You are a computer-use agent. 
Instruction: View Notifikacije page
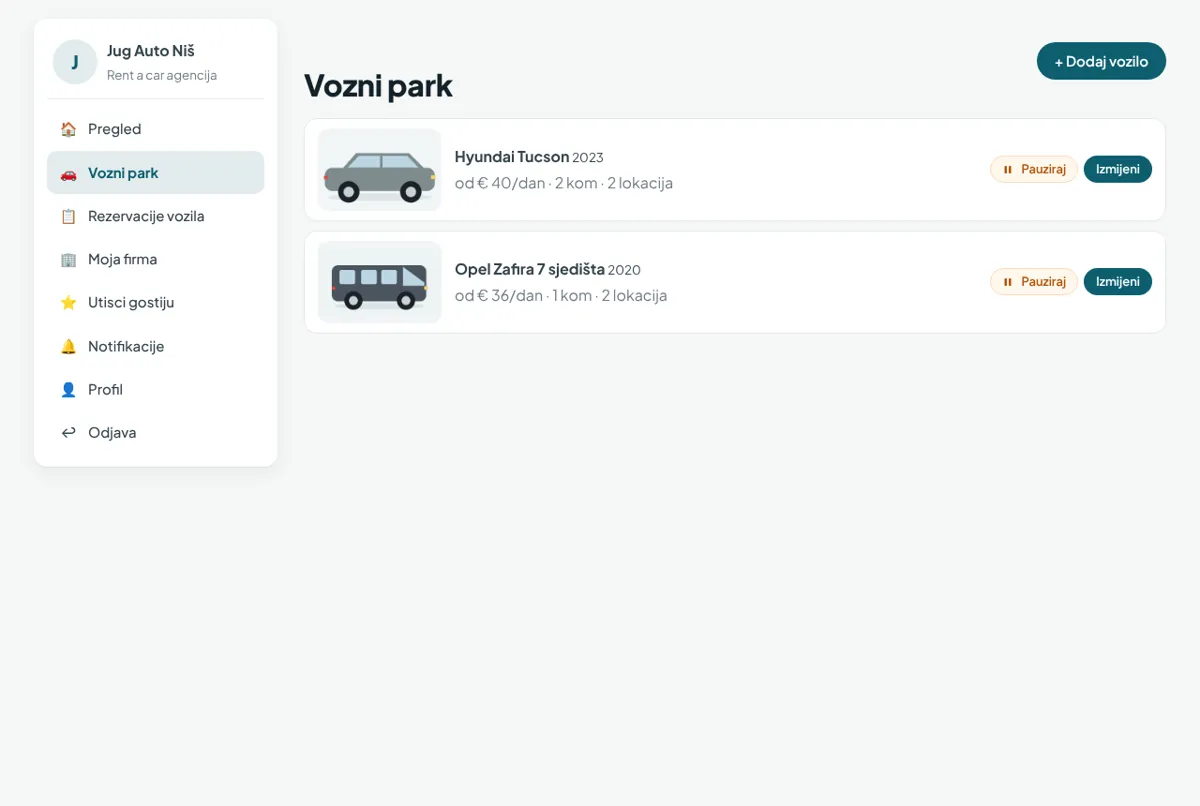click(x=155, y=346)
